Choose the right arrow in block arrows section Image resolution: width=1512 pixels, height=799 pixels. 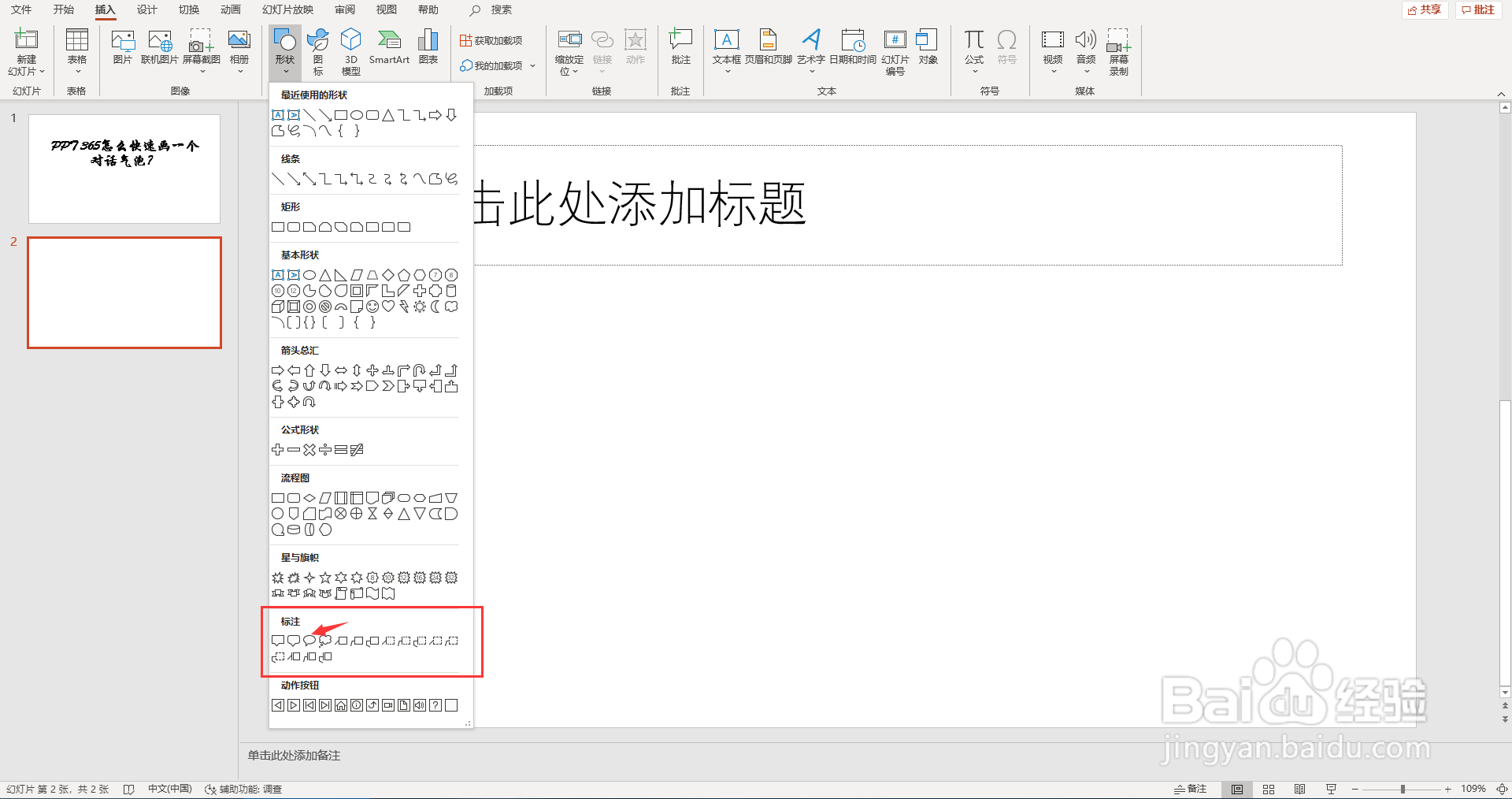pyautogui.click(x=278, y=370)
